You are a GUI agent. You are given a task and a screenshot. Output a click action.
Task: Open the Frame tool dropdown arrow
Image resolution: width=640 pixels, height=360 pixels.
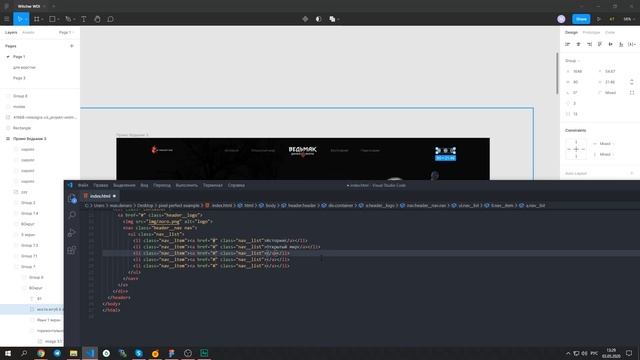click(42, 19)
